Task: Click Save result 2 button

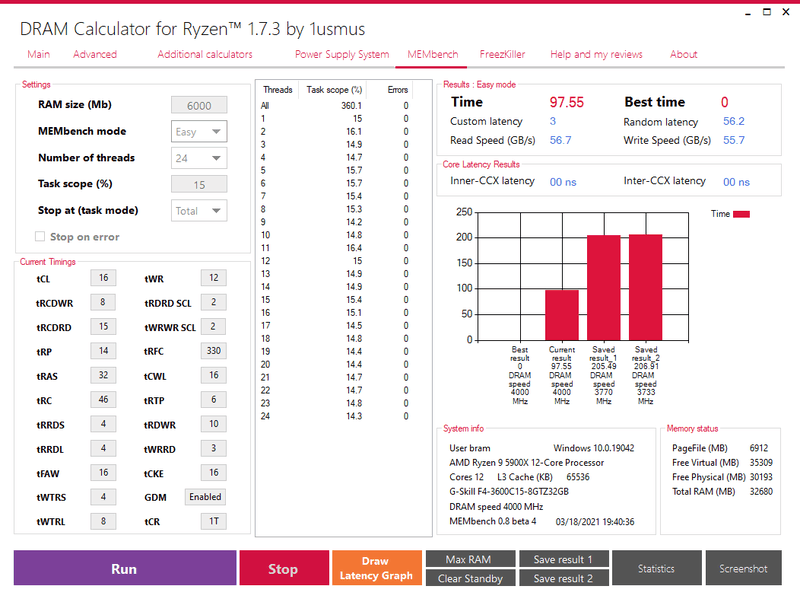Action: pyautogui.click(x=563, y=578)
